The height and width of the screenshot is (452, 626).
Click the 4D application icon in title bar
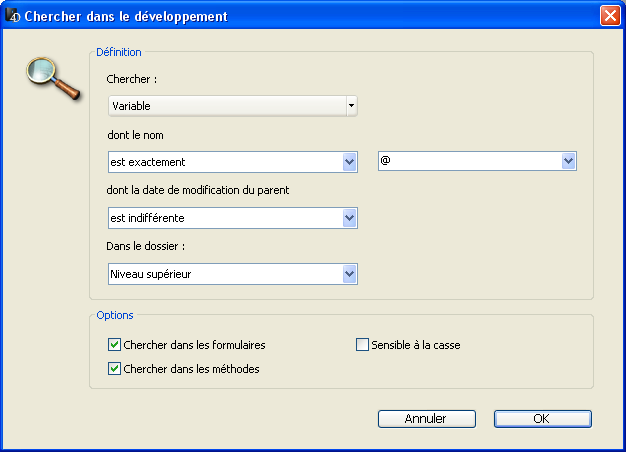coord(13,16)
